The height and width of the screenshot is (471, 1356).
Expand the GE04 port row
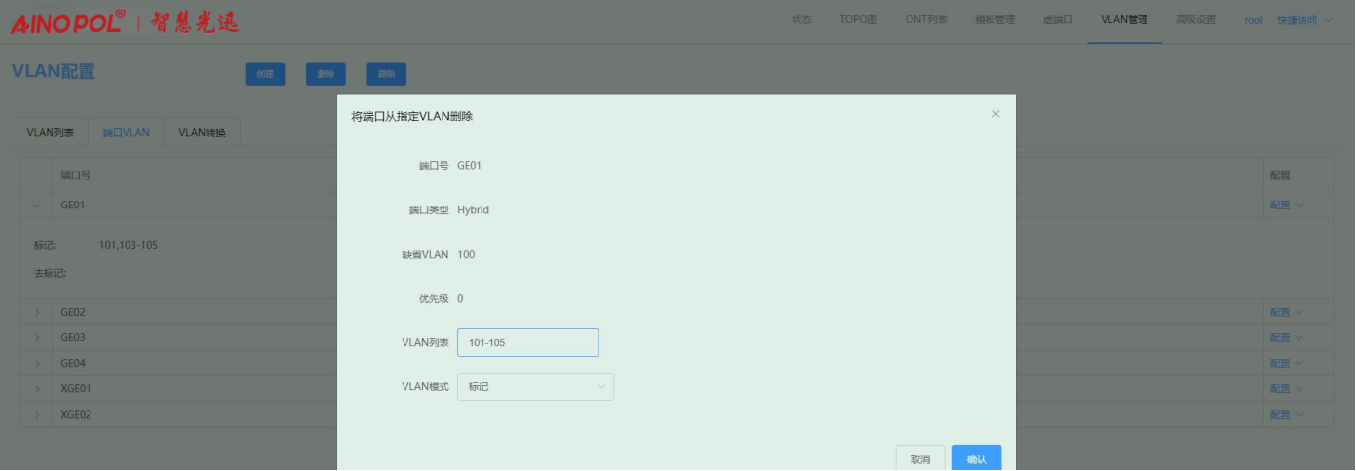[37, 363]
